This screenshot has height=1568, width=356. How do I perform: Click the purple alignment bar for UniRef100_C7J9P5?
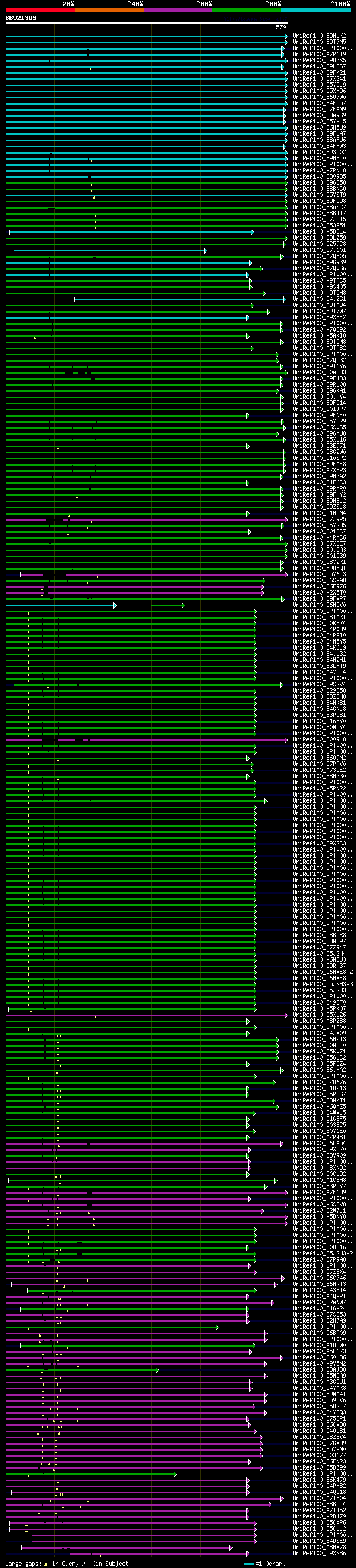[x=147, y=519]
